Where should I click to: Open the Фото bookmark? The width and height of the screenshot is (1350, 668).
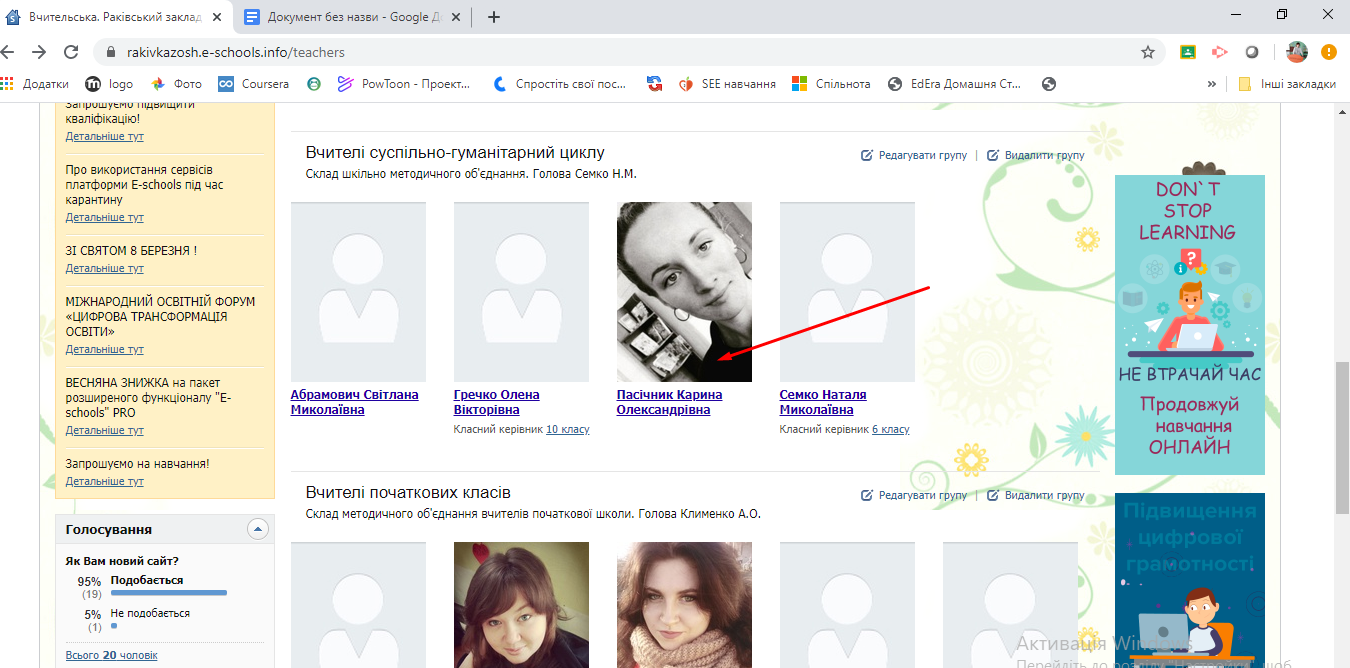[177, 84]
